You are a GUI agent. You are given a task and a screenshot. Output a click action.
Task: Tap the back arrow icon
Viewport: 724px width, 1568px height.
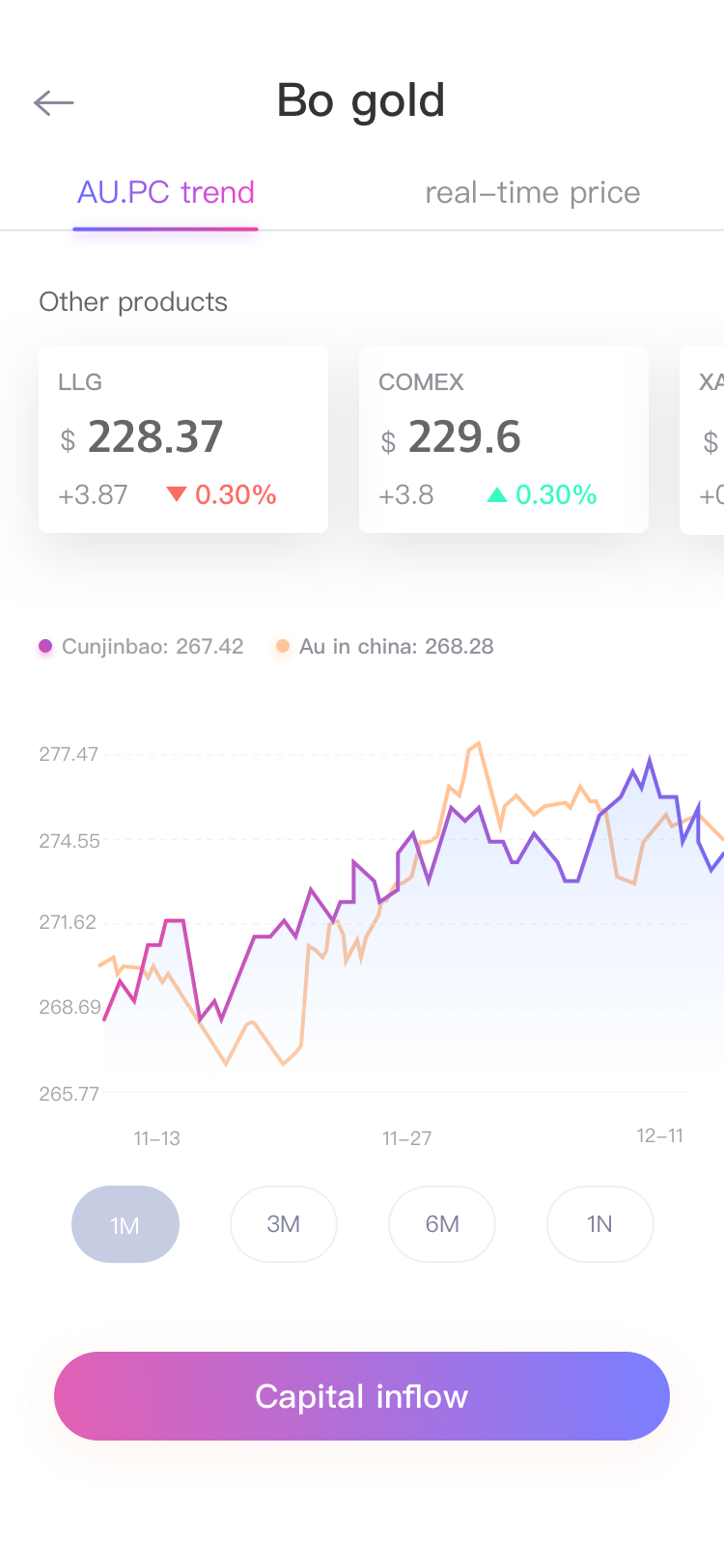tap(53, 102)
